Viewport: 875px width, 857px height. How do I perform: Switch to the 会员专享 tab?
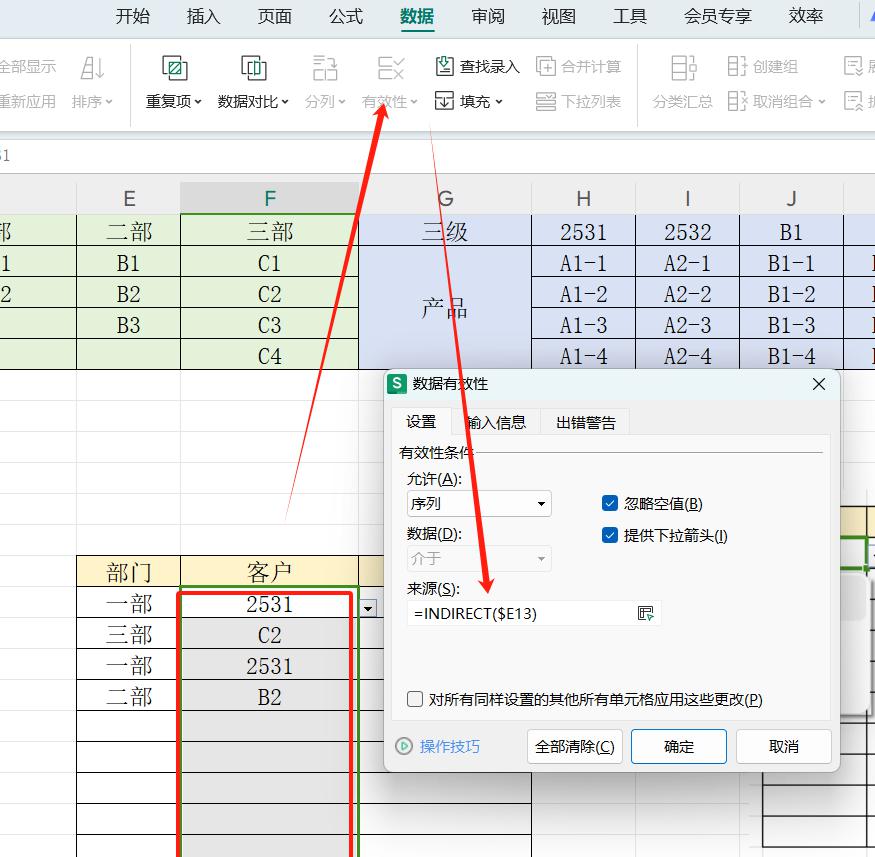[718, 17]
